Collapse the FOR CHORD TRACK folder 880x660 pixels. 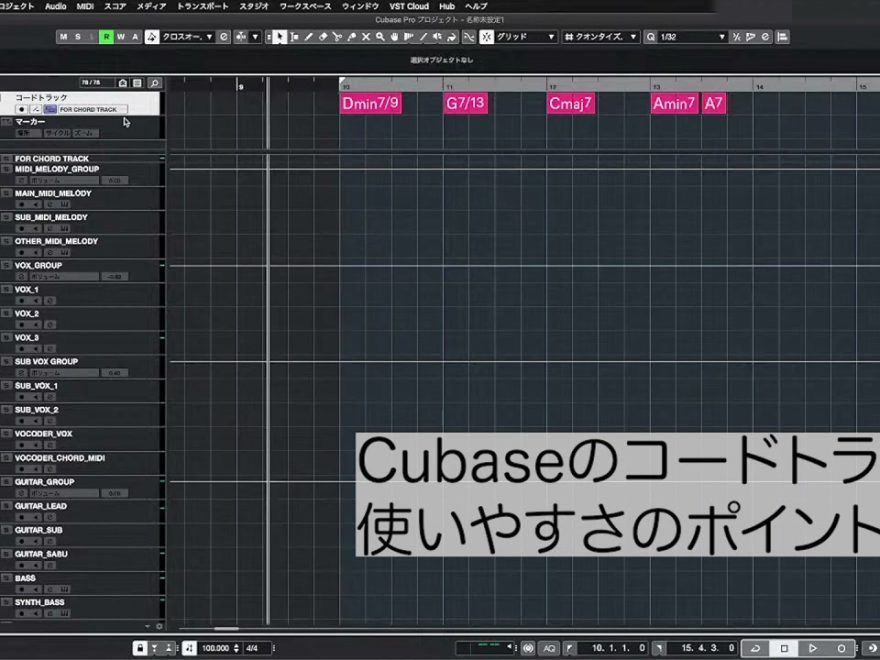point(7,159)
